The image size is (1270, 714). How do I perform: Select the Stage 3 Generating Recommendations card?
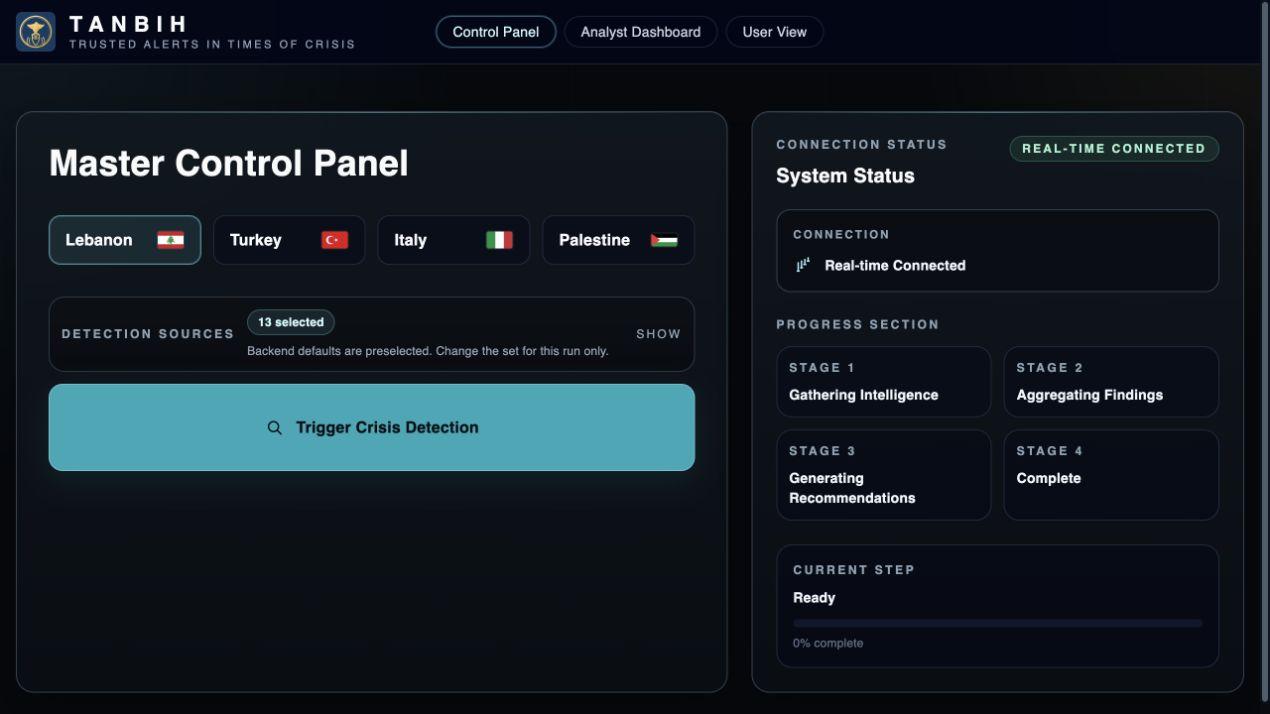[x=884, y=475]
